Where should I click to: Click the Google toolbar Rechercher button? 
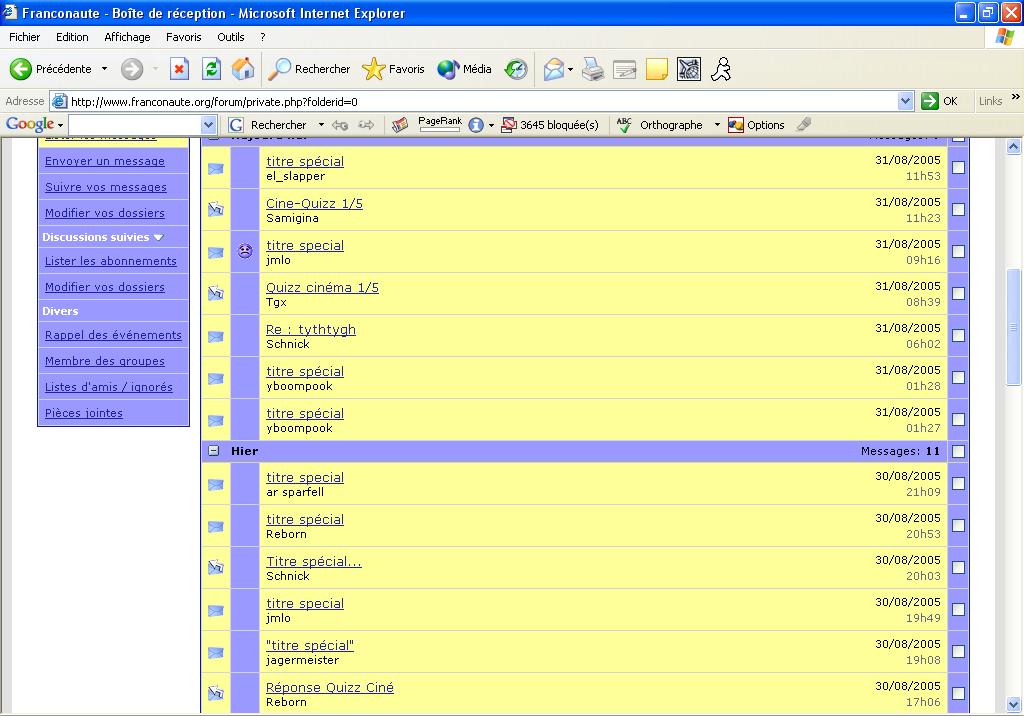click(x=268, y=125)
